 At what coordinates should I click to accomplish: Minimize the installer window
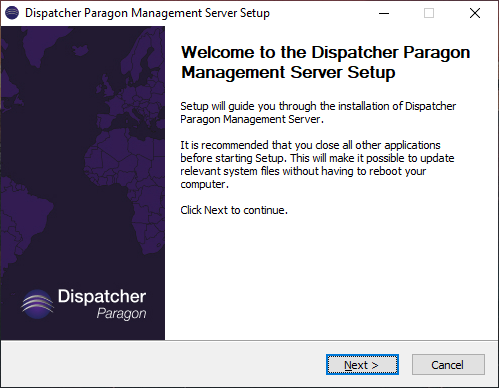384,13
